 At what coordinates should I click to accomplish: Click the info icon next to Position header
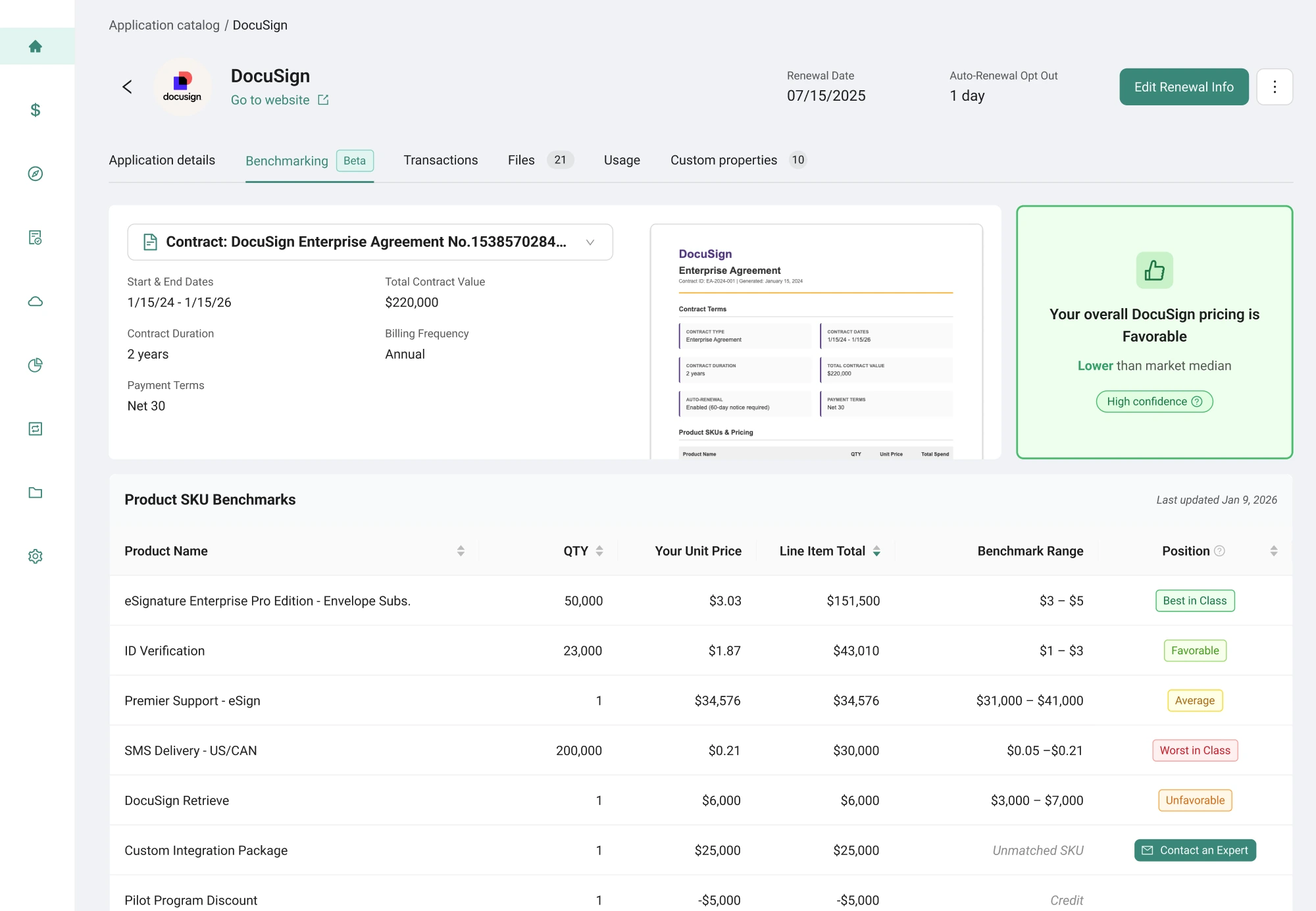[x=1219, y=551]
